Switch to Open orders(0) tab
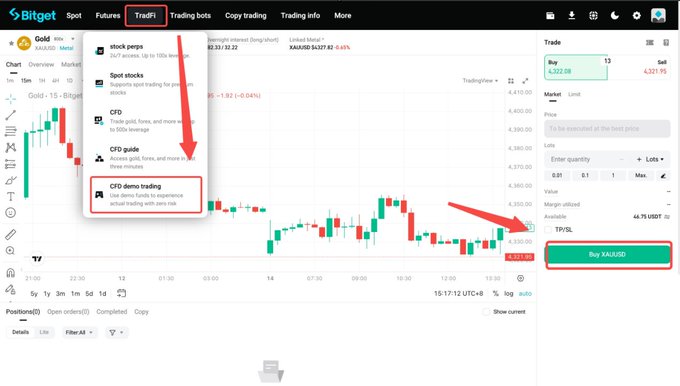Screen dimensions: 680x386 68,312
